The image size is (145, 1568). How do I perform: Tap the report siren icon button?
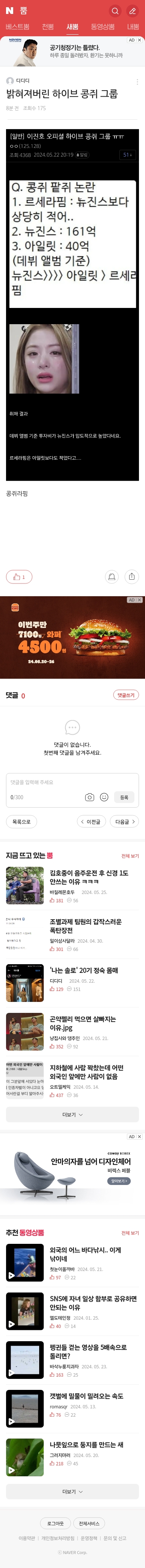pyautogui.click(x=111, y=576)
